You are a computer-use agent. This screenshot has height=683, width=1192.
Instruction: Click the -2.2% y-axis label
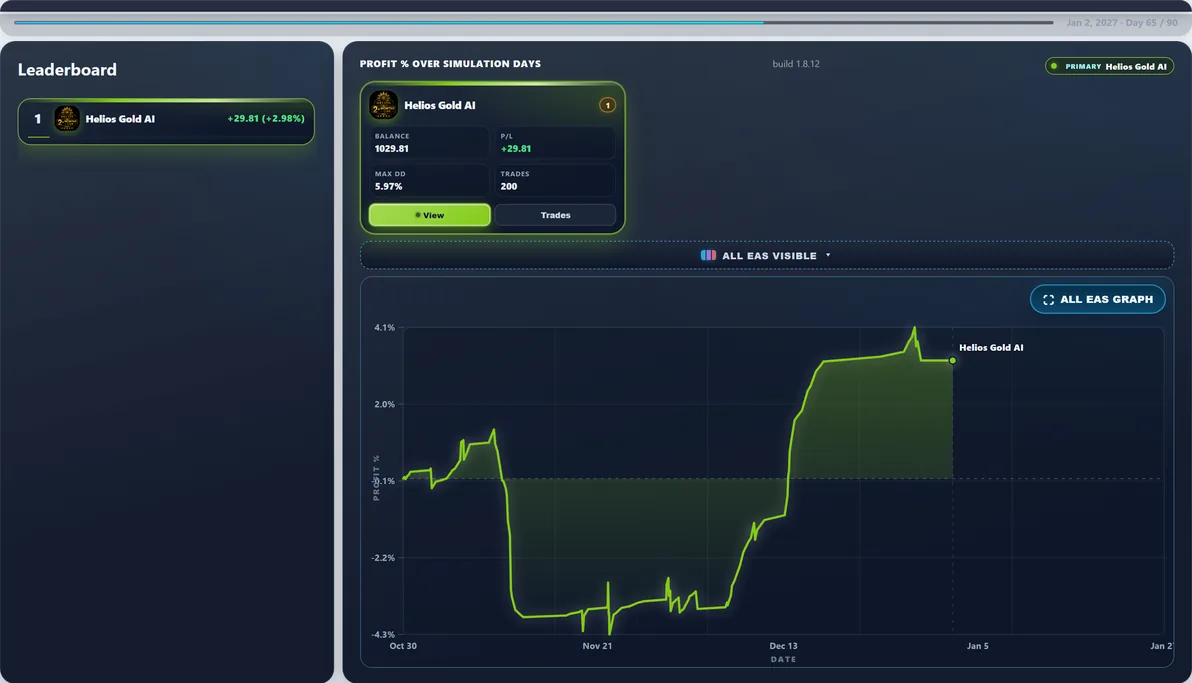[x=383, y=558]
